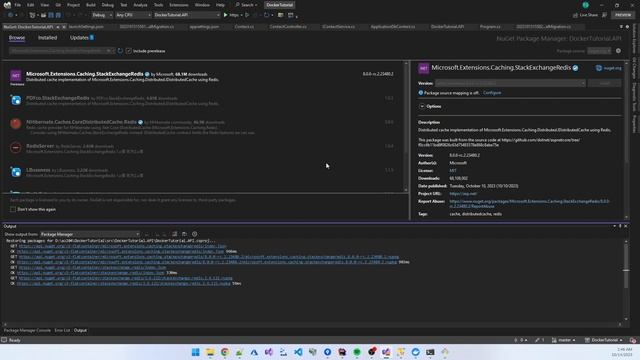This screenshot has height=360, width=640.
Task: Select the RedisServer package icon
Action: (16, 148)
